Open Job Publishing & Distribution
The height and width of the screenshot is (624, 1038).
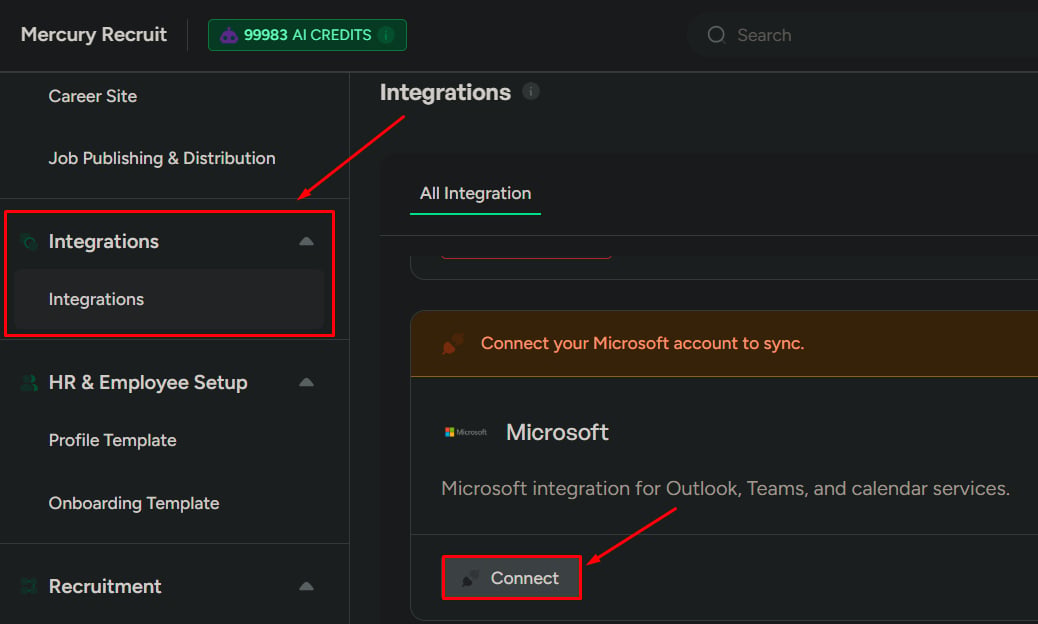[162, 158]
